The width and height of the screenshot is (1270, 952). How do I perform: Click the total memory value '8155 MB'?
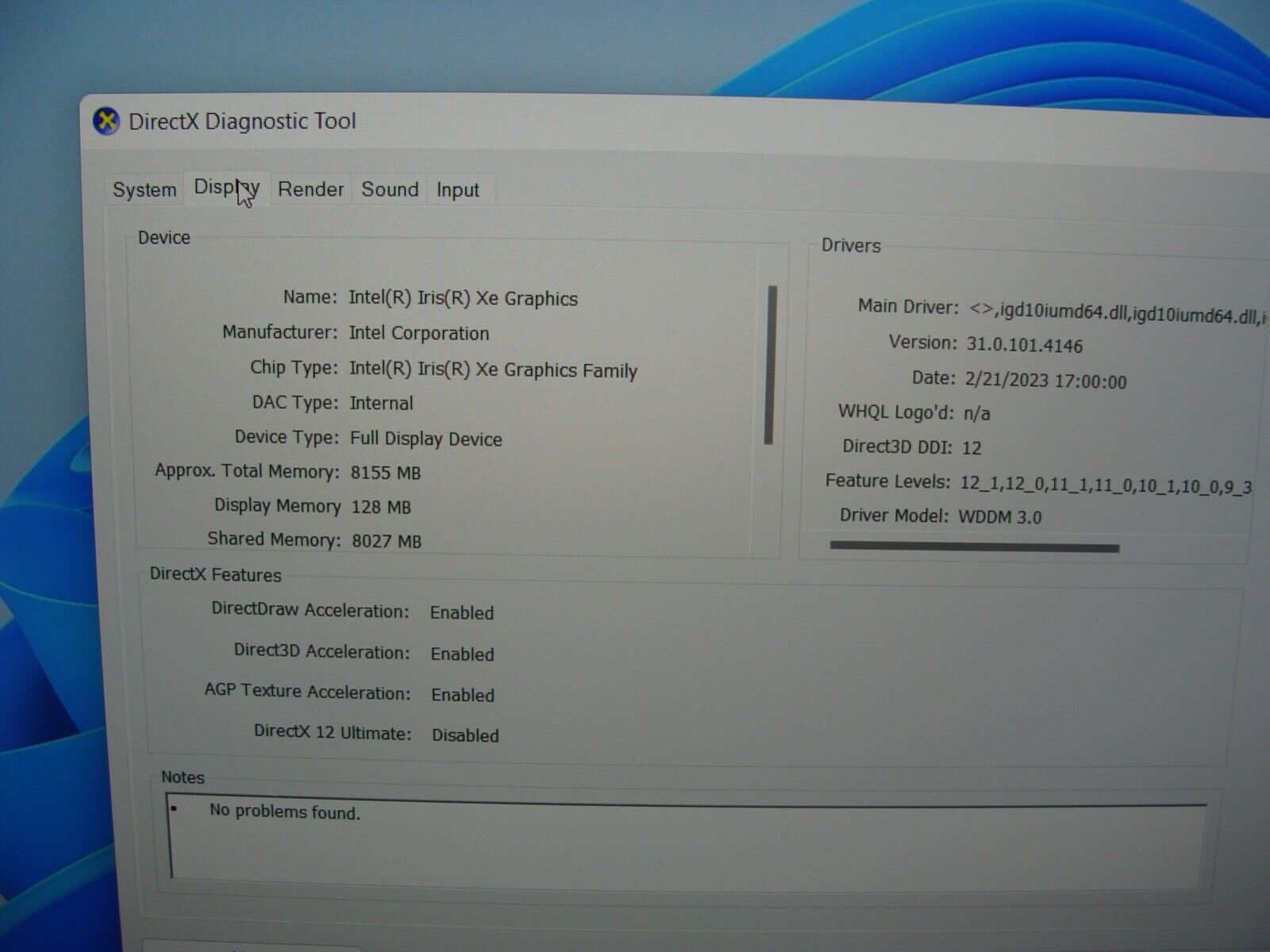pos(386,473)
